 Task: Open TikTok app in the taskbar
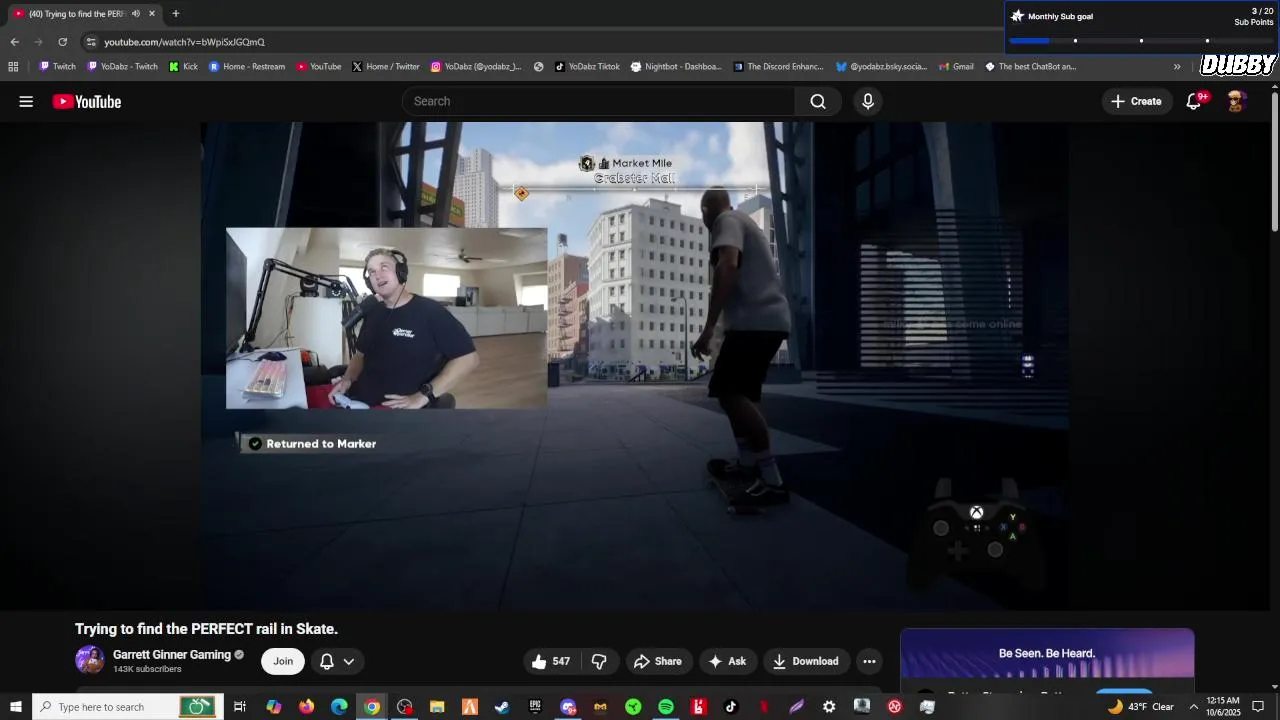731,707
